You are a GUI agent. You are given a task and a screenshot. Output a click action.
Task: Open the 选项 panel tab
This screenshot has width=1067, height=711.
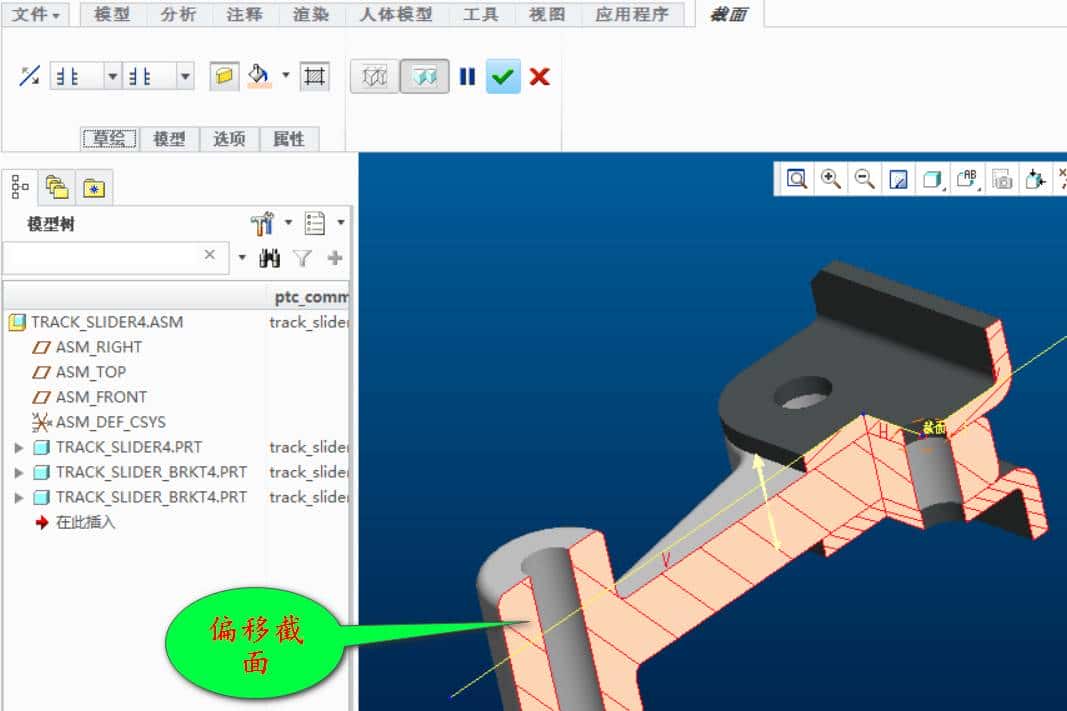tap(229, 139)
